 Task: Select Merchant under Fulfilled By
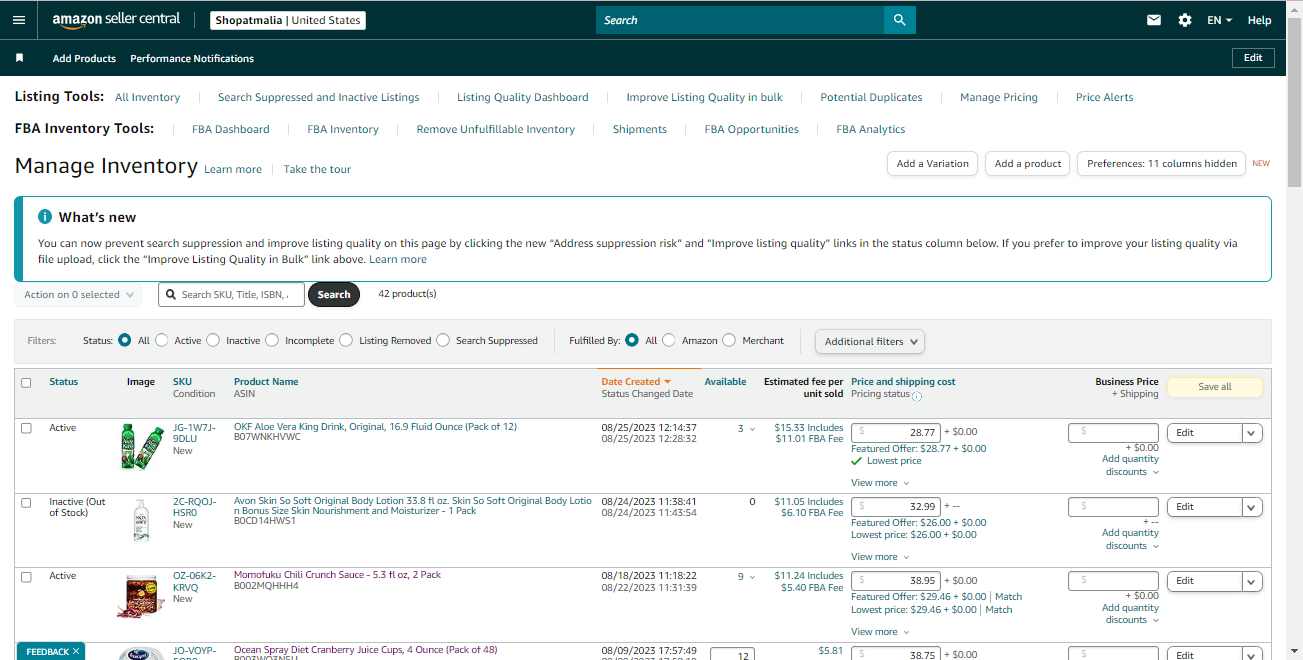pyautogui.click(x=729, y=340)
